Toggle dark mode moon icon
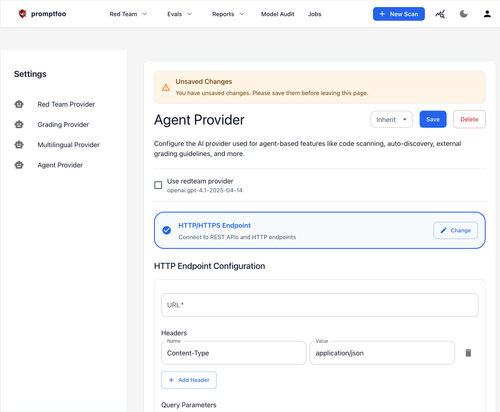The width and height of the screenshot is (500, 412). [x=464, y=14]
